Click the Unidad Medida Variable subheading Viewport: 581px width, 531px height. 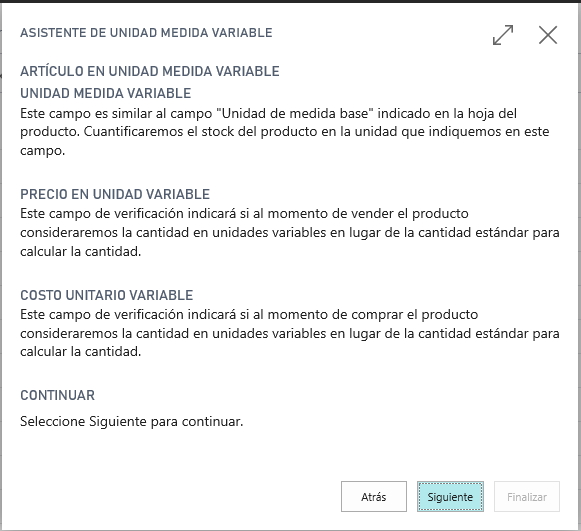pos(106,93)
